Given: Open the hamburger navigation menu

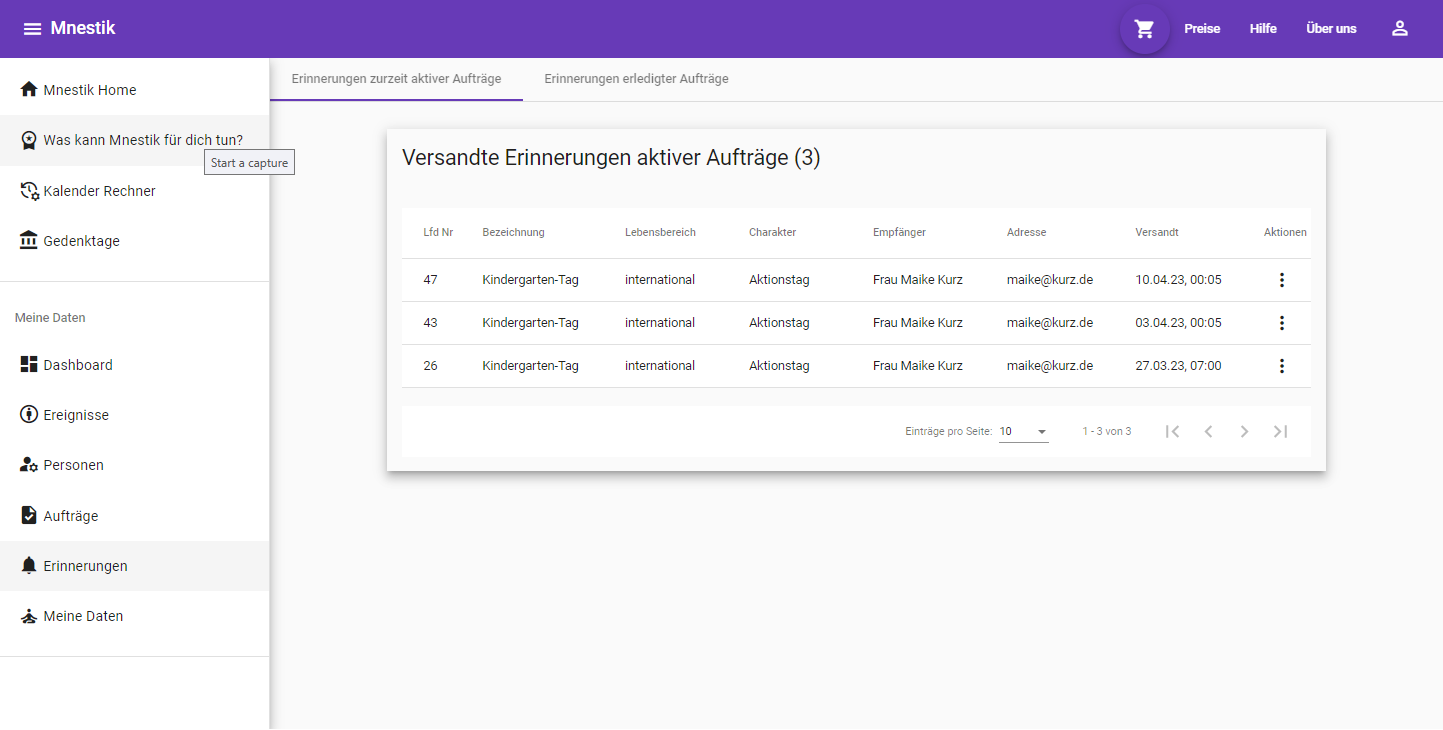Looking at the screenshot, I should coord(32,29).
